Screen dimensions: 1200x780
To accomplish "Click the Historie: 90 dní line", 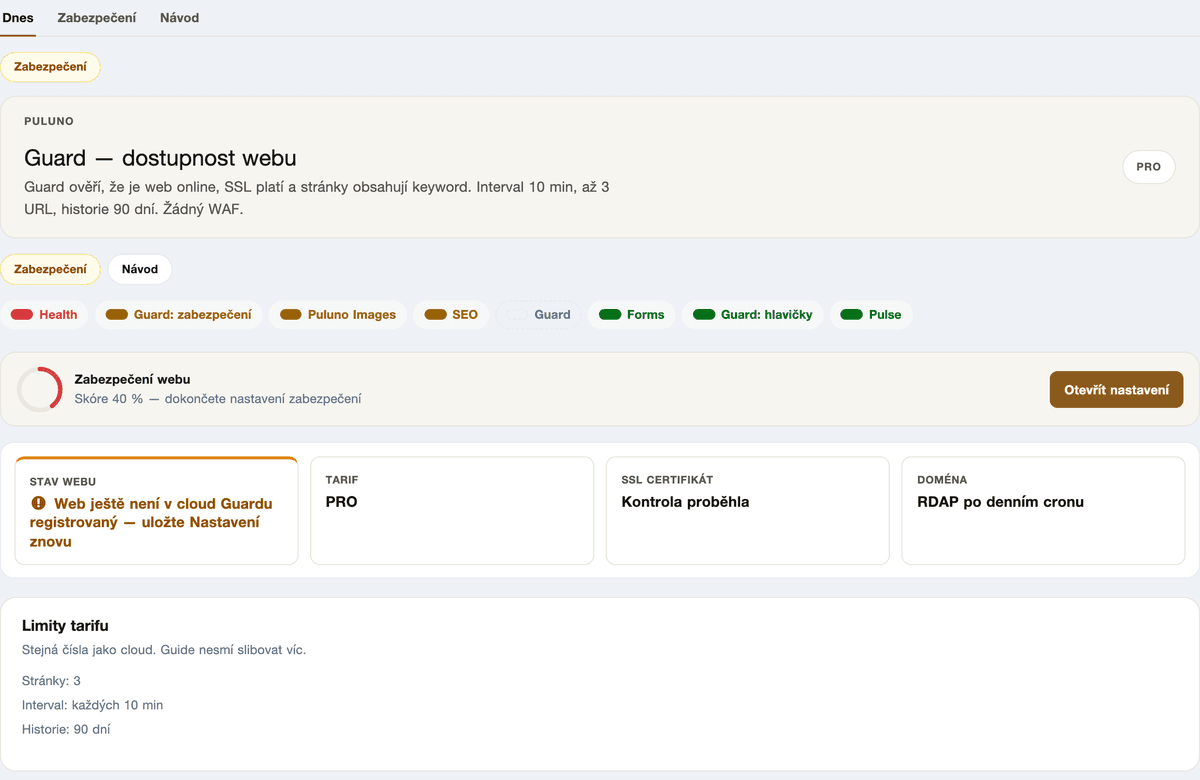I will click(66, 729).
